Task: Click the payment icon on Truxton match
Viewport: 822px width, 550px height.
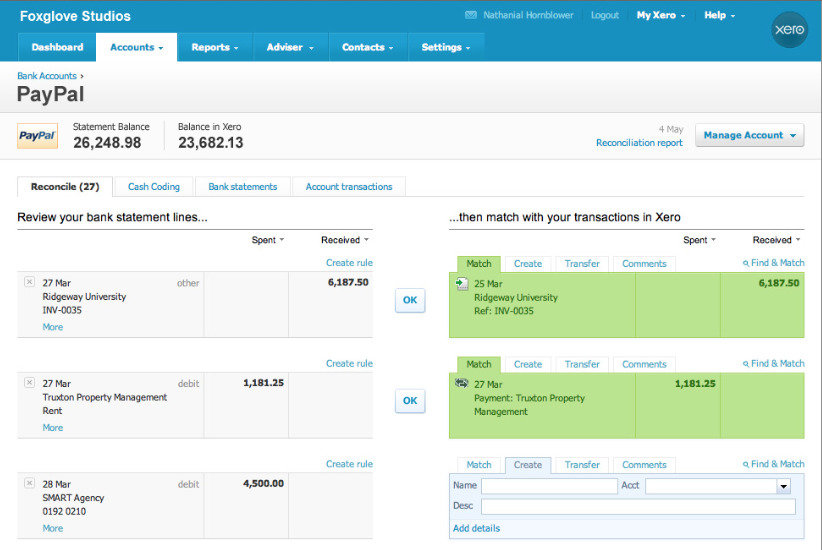Action: [461, 383]
